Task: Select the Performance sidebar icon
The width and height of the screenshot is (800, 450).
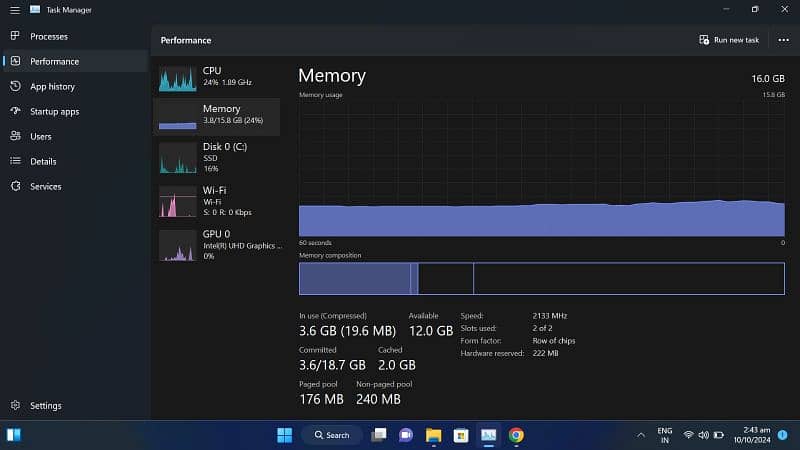Action: coord(15,61)
